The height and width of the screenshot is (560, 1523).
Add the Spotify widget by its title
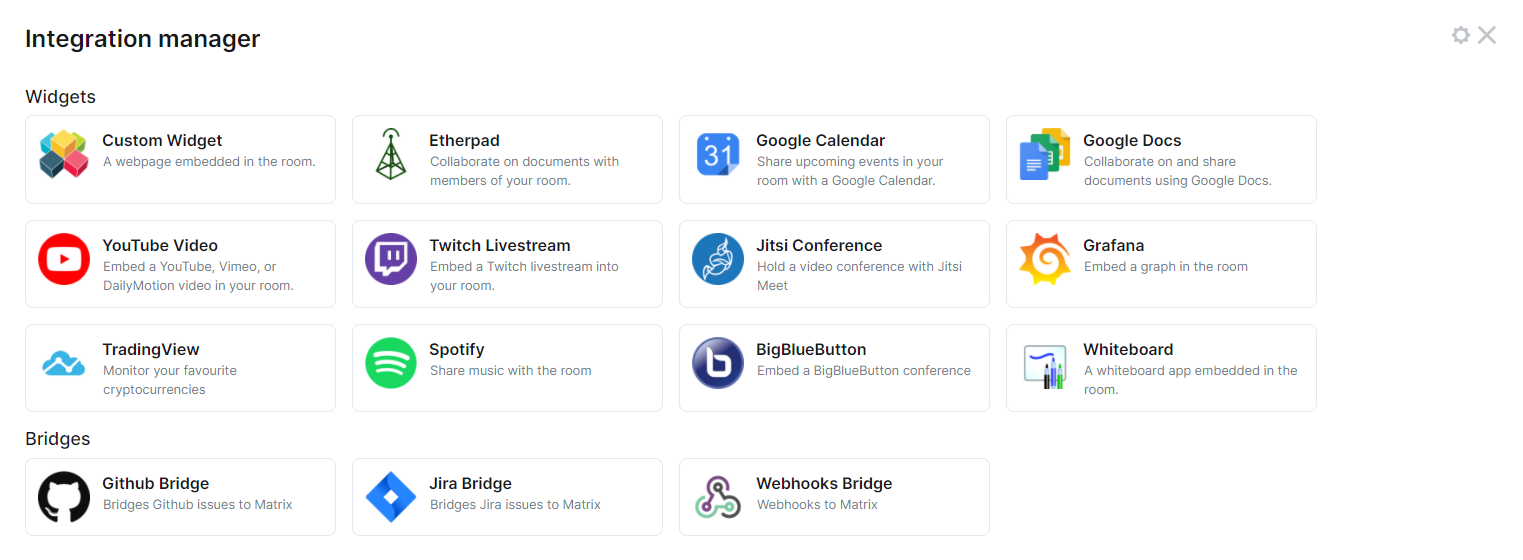(x=457, y=349)
